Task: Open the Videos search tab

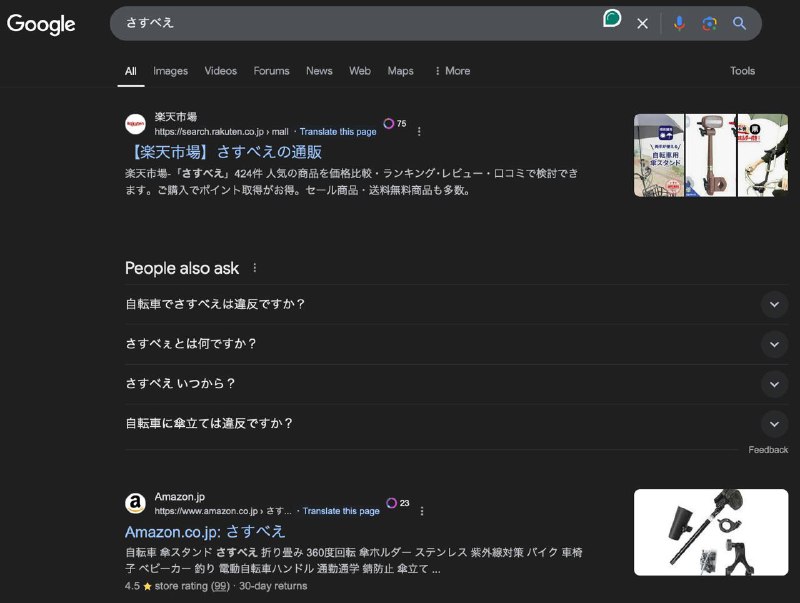Action: (x=220, y=71)
